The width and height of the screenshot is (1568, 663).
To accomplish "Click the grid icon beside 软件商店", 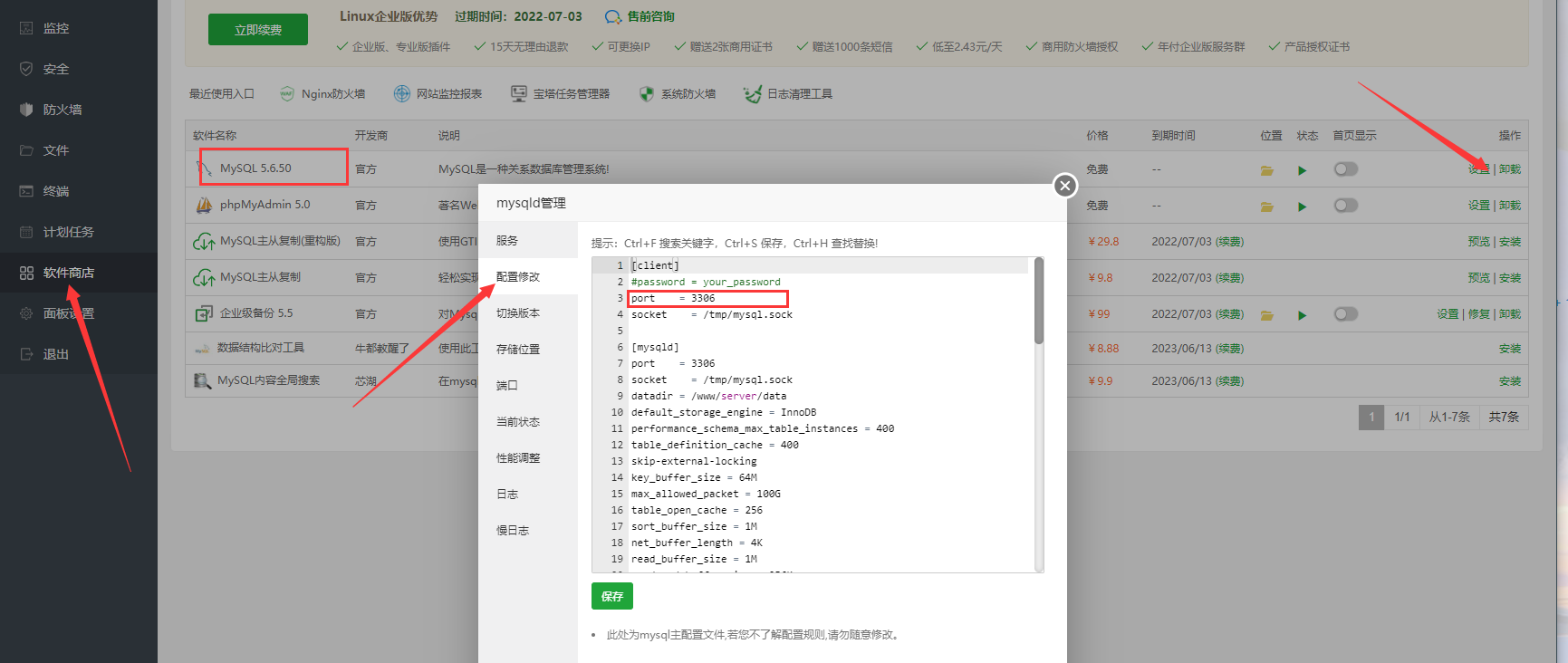I will pyautogui.click(x=26, y=273).
